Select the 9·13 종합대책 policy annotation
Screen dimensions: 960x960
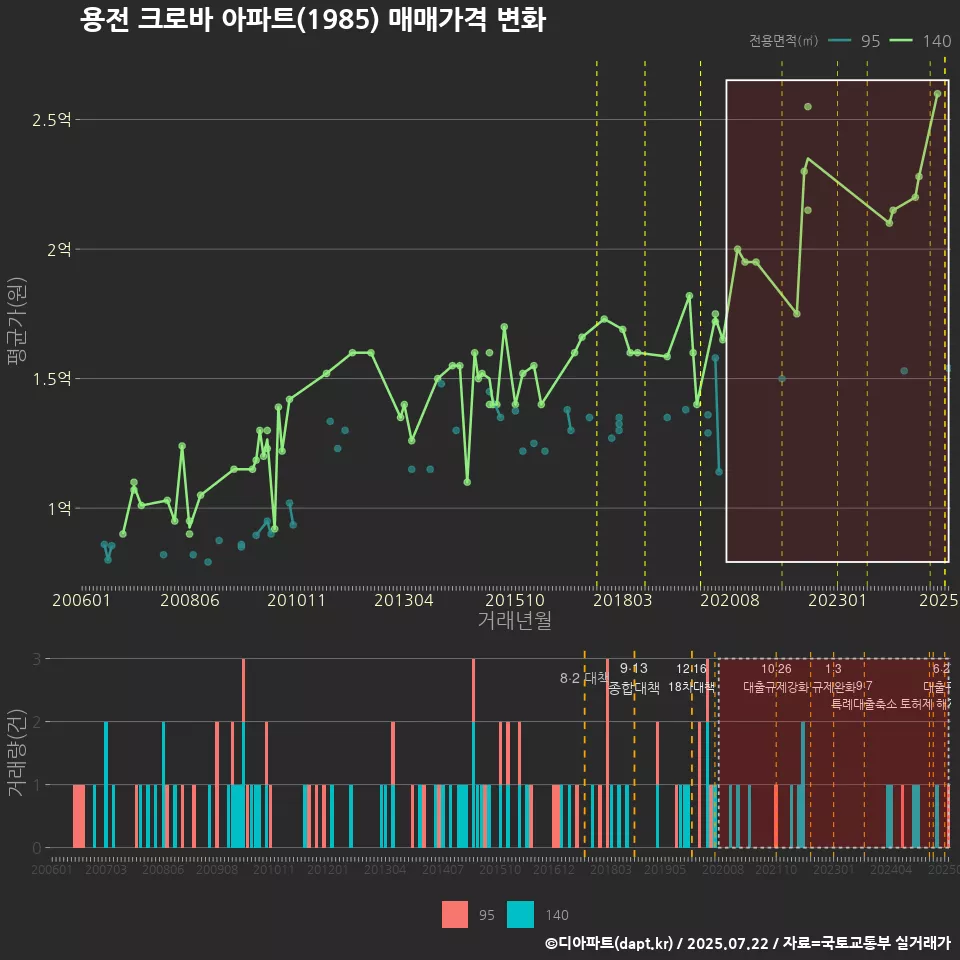click(634, 678)
